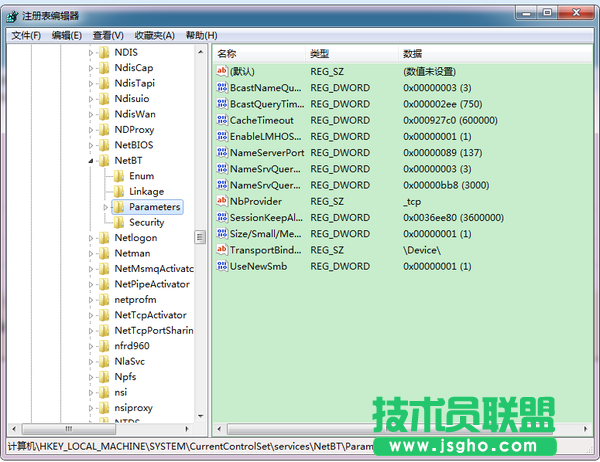Click the netprofm folder icon
600x462 pixels.
click(104, 299)
